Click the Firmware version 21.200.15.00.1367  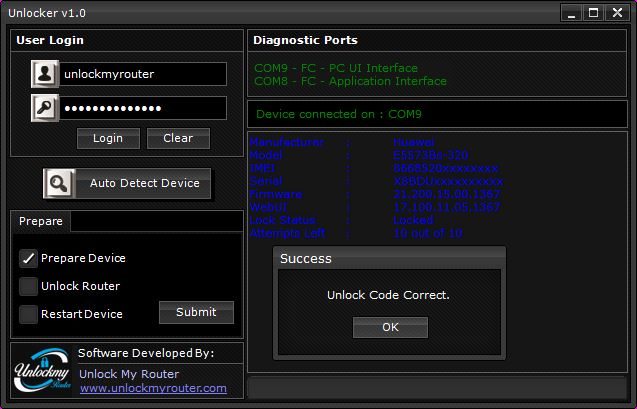(x=447, y=194)
